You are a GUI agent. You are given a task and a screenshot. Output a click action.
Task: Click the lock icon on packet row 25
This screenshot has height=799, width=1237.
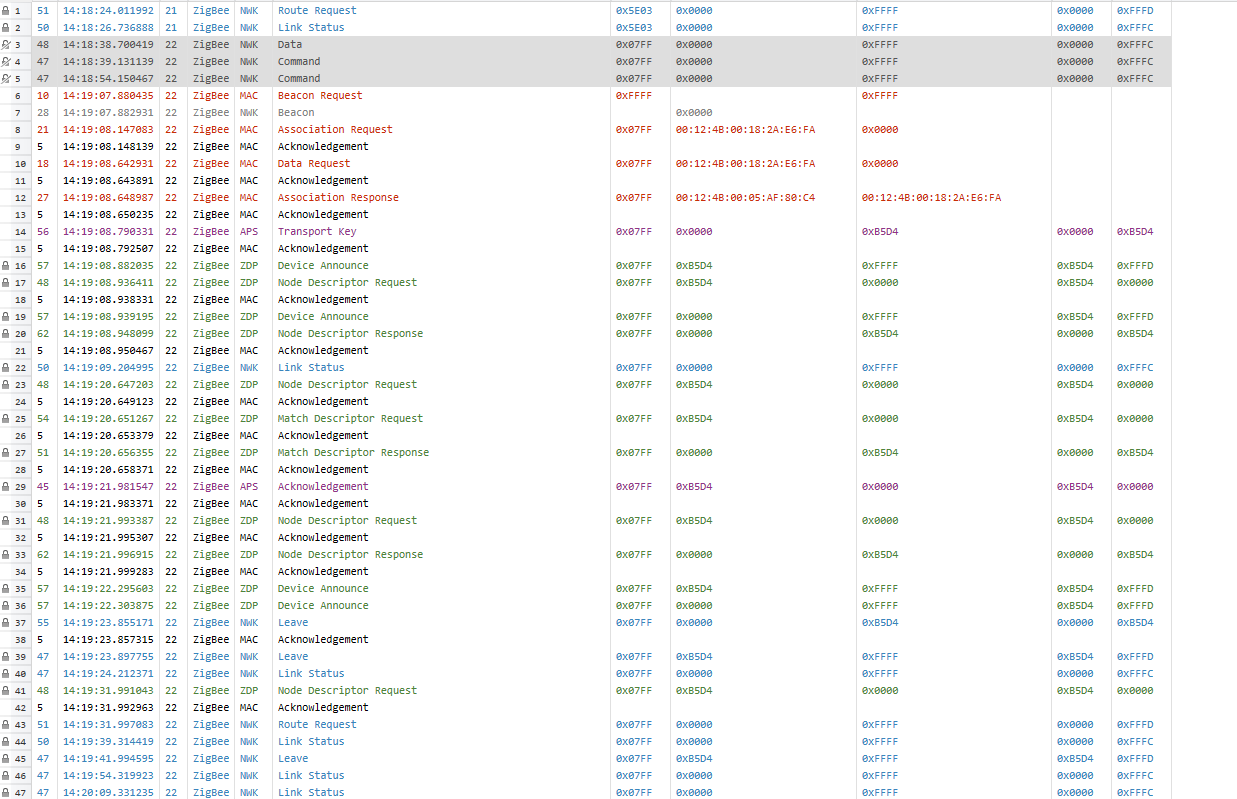pos(6,418)
